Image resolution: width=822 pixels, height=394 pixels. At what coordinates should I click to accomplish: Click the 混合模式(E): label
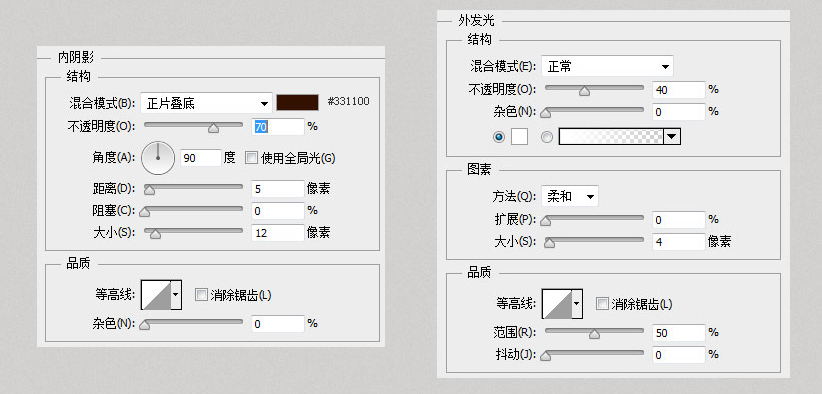click(x=503, y=67)
